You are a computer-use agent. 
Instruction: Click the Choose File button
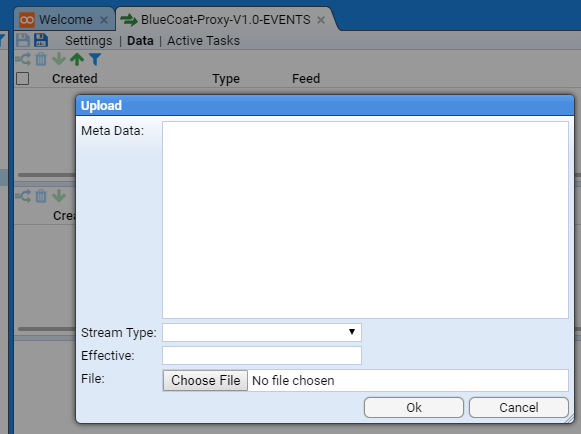point(205,380)
